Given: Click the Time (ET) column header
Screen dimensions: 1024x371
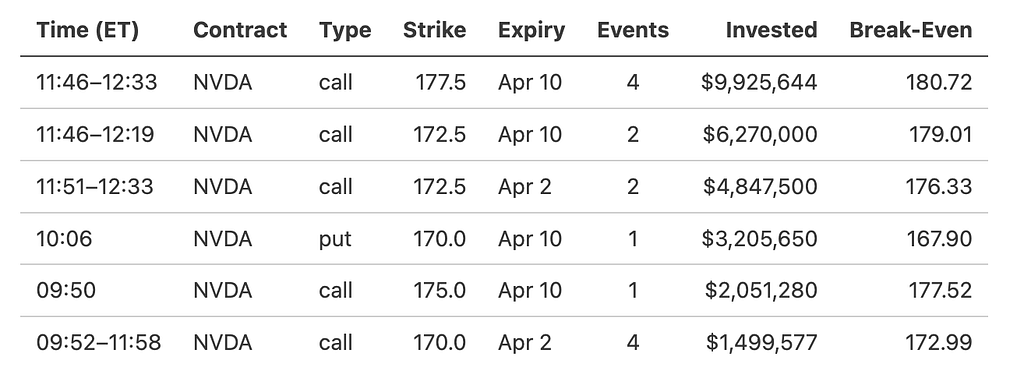Looking at the screenshot, I should pos(88,30).
